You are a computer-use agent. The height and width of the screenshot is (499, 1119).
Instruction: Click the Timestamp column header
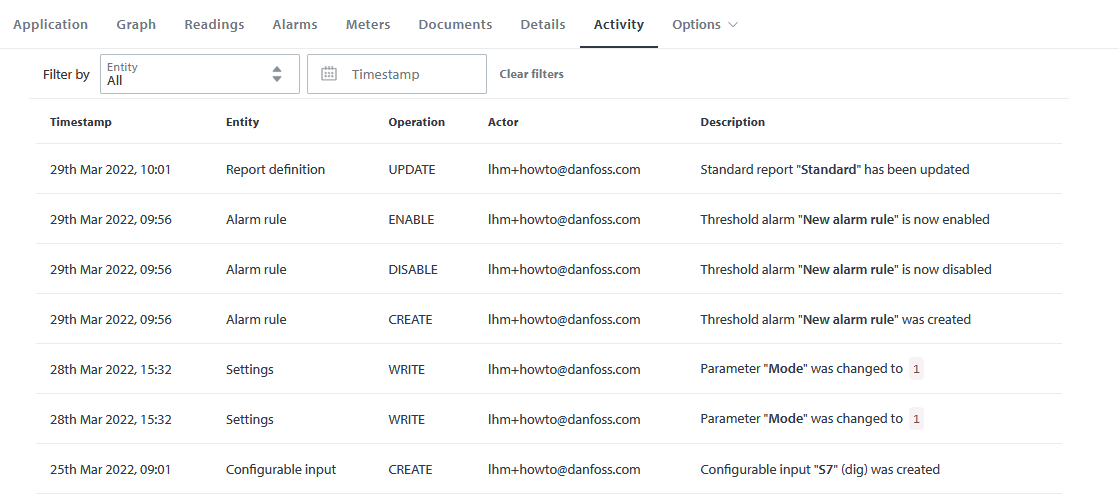point(81,122)
